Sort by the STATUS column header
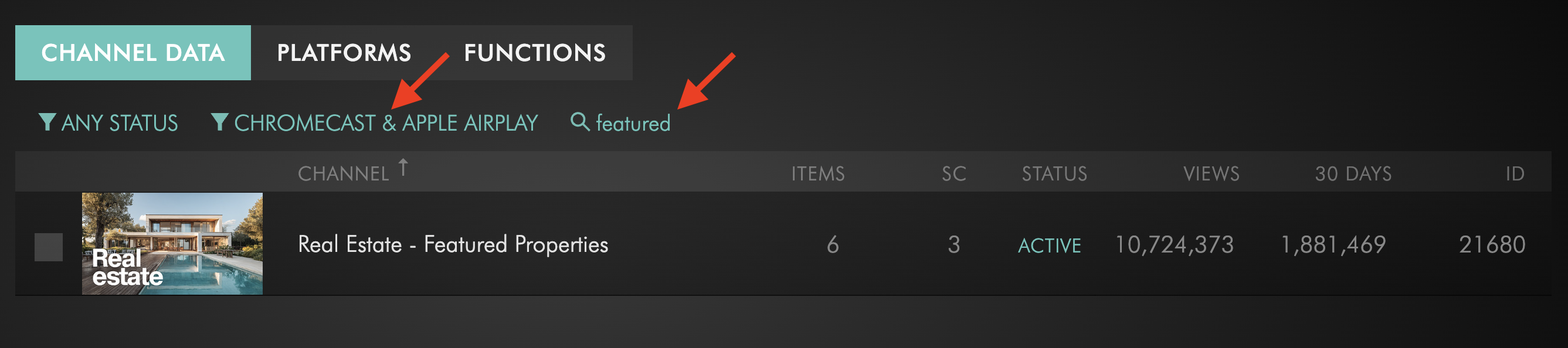 click(1054, 173)
